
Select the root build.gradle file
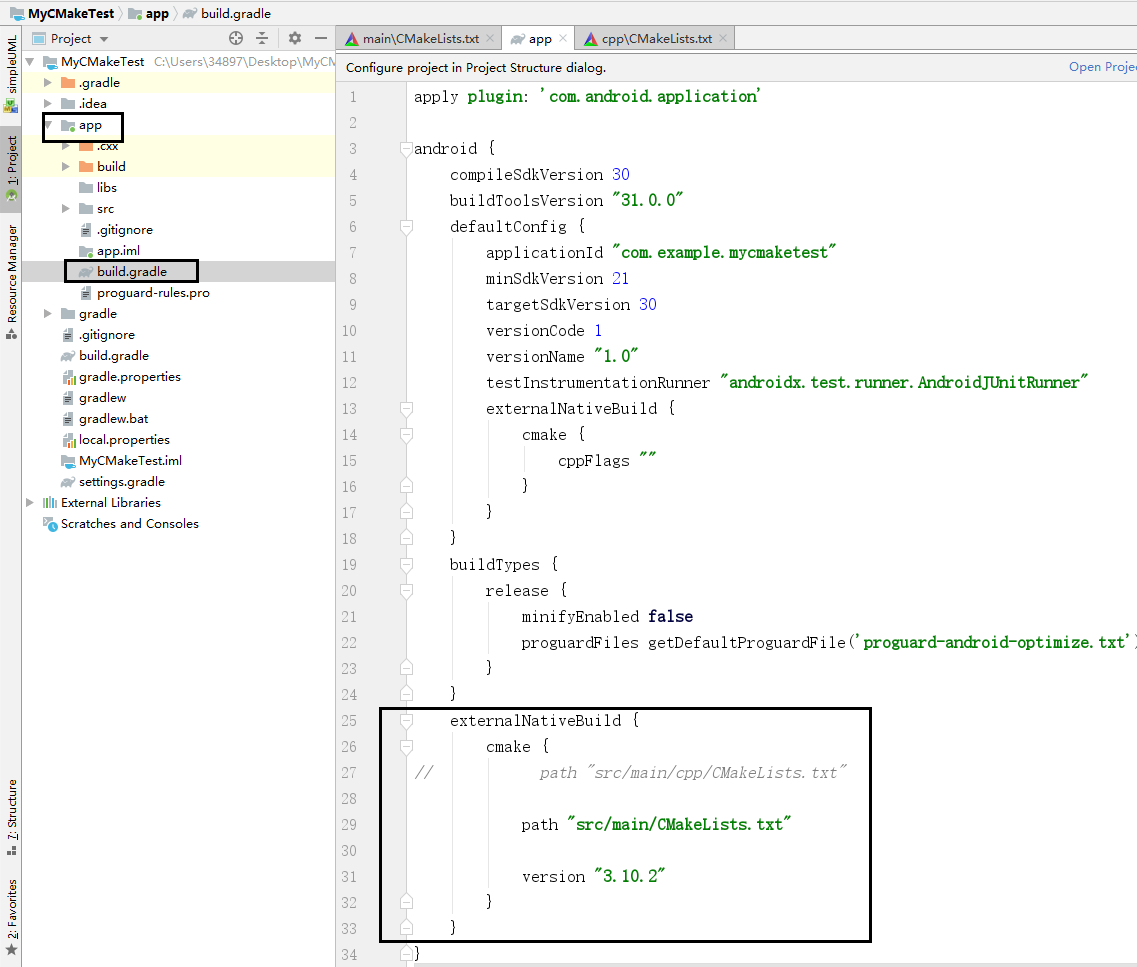113,356
